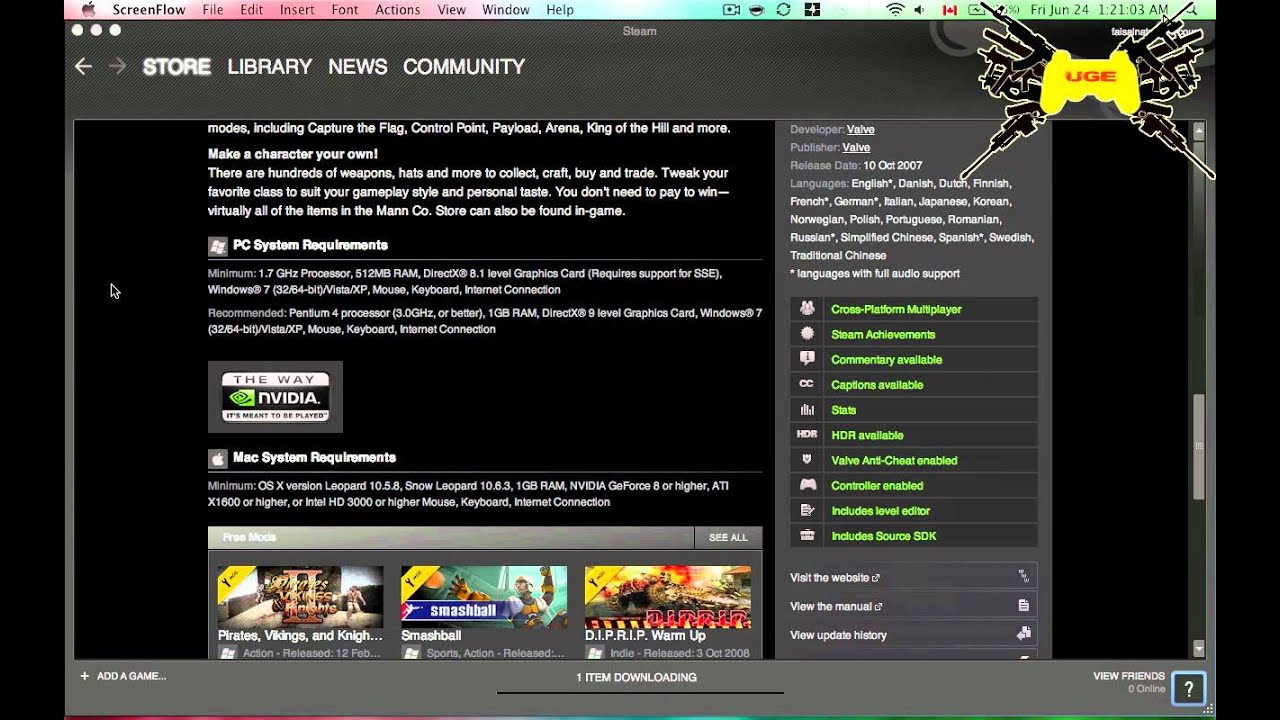1280x720 pixels.
Task: Click the scrollbar up arrow
Action: (1199, 130)
